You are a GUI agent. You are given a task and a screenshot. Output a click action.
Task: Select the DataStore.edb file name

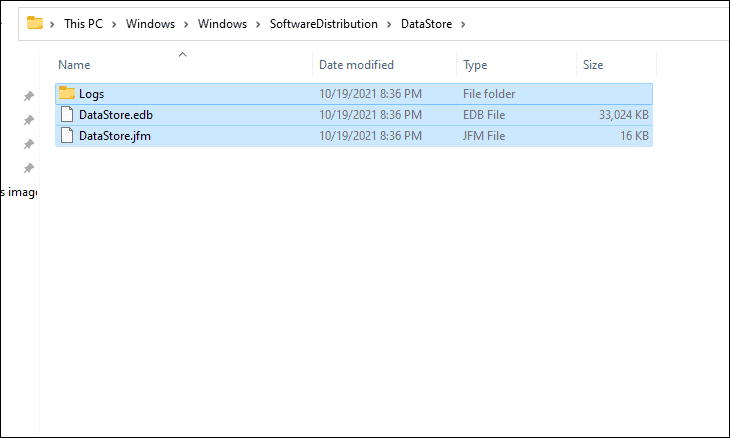tap(116, 115)
